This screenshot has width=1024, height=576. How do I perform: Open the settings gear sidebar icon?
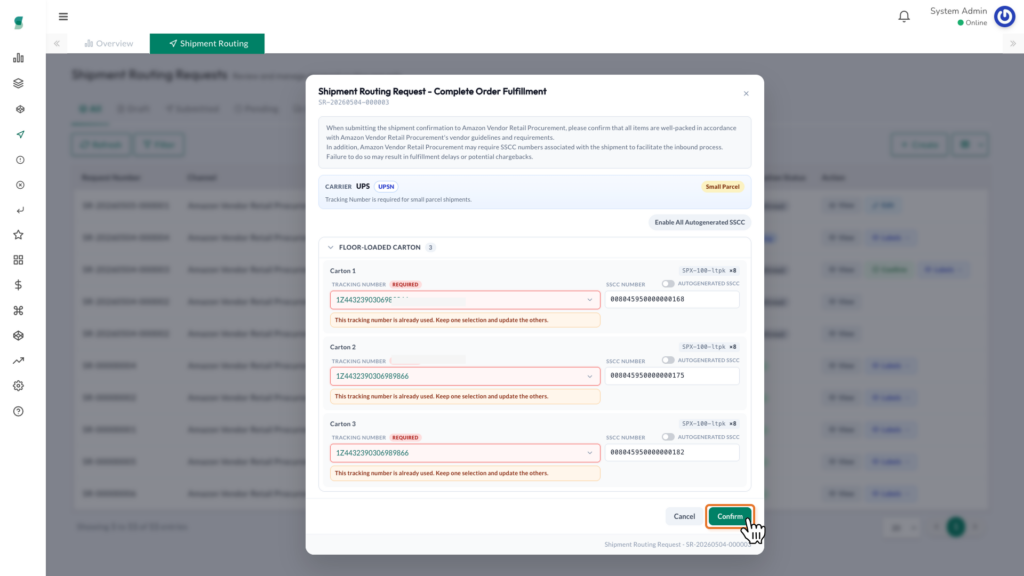click(x=18, y=386)
